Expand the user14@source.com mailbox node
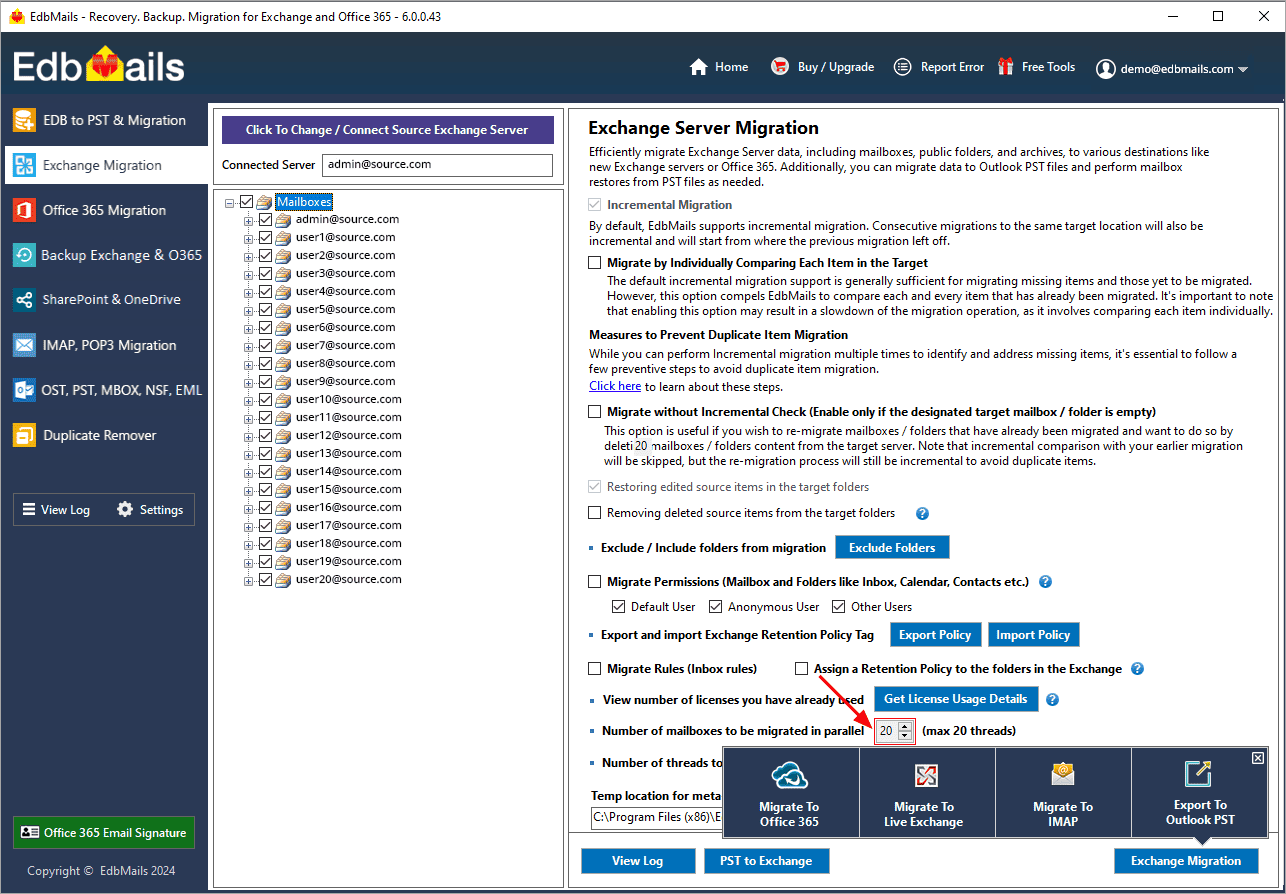Viewport: 1286px width, 894px height. 249,472
